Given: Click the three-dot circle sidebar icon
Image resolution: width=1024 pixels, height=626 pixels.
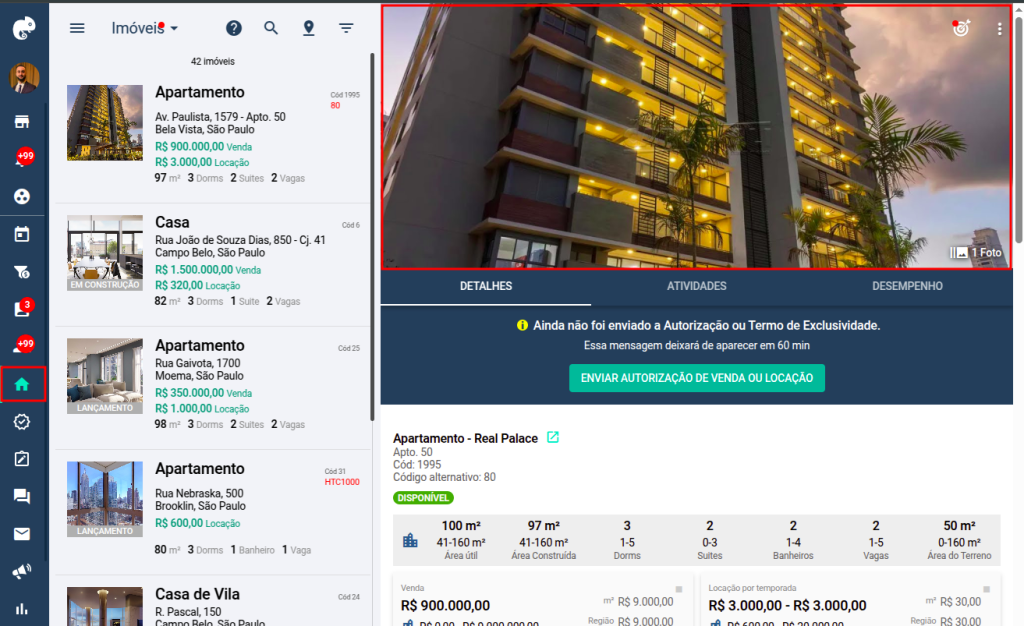Looking at the screenshot, I should click(x=22, y=196).
